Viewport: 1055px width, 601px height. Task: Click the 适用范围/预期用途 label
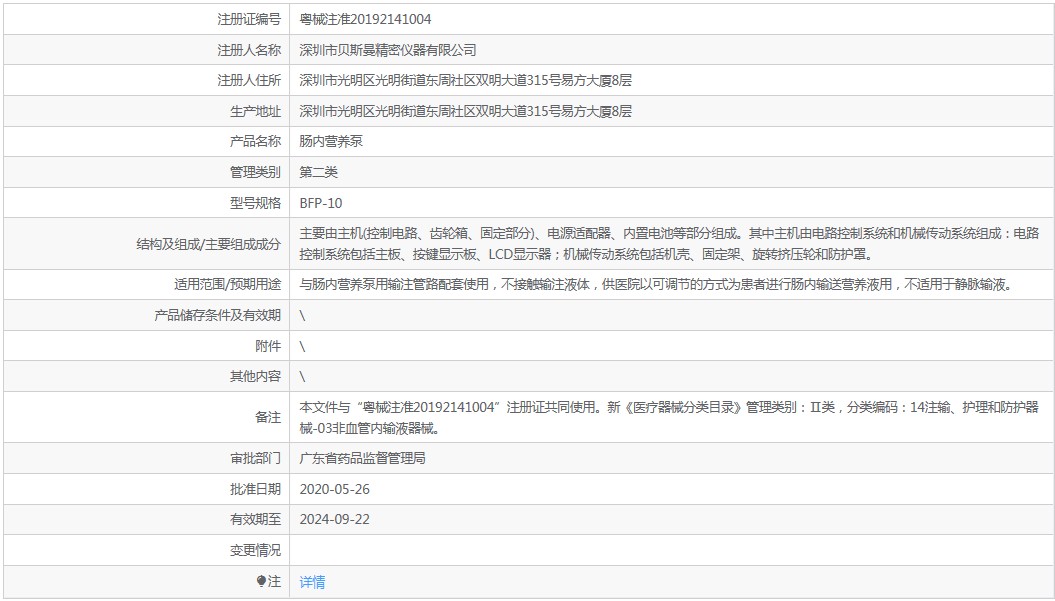click(x=227, y=285)
